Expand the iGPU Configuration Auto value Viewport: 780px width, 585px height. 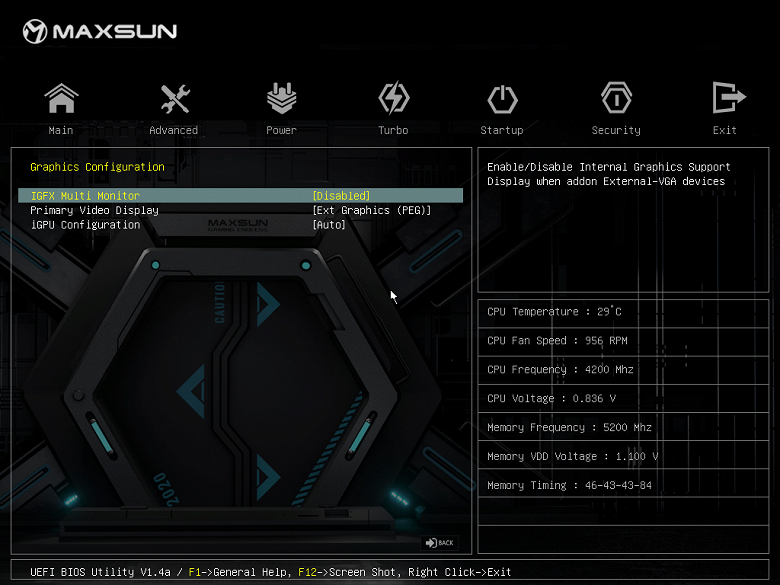pyautogui.click(x=329, y=225)
